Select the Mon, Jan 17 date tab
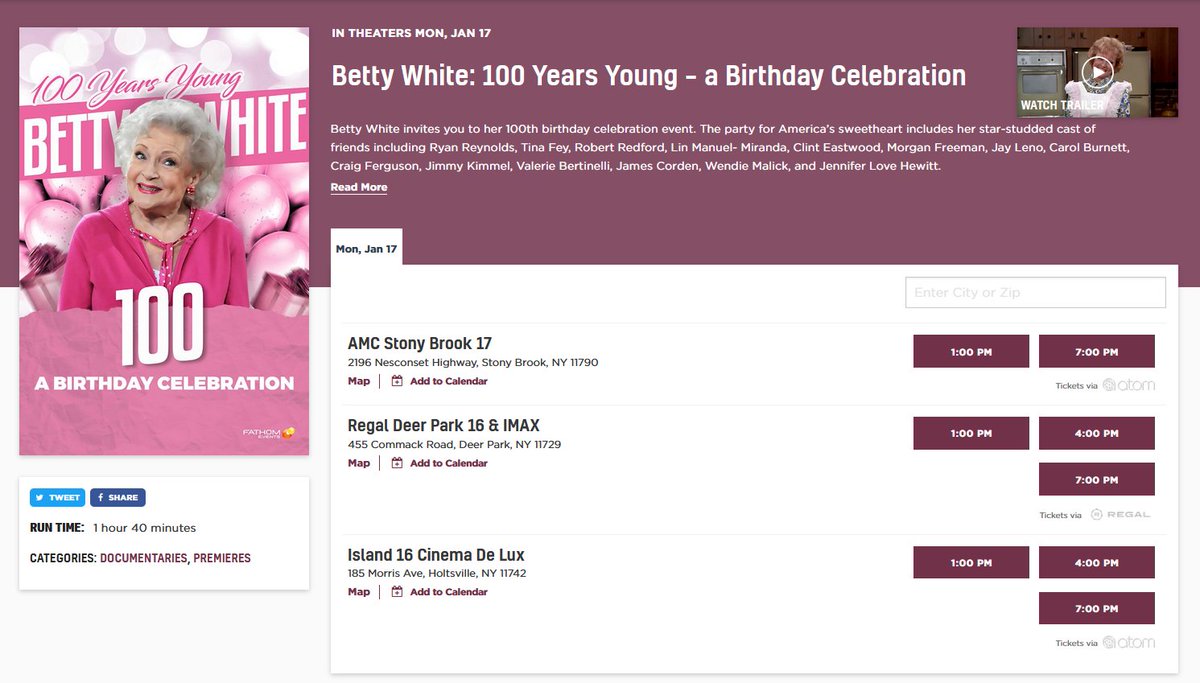Image resolution: width=1200 pixels, height=683 pixels. 366,249
